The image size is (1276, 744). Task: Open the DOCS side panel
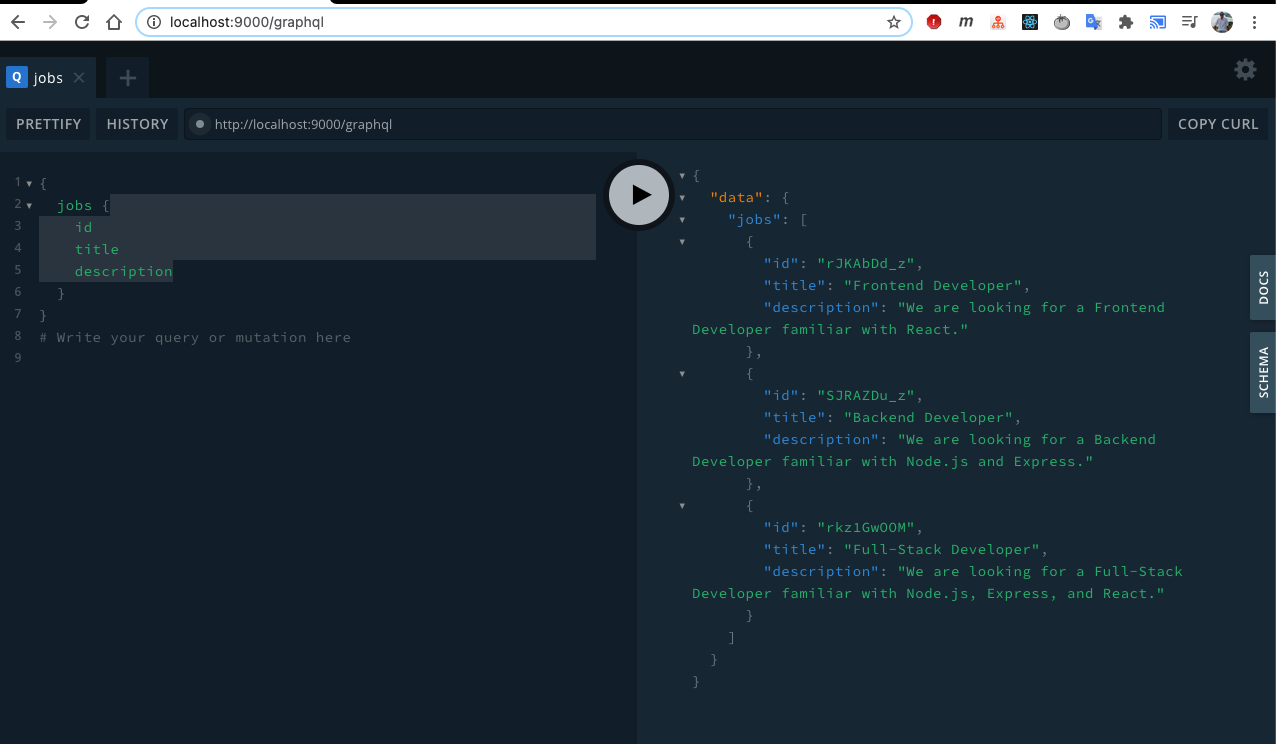coord(1263,288)
